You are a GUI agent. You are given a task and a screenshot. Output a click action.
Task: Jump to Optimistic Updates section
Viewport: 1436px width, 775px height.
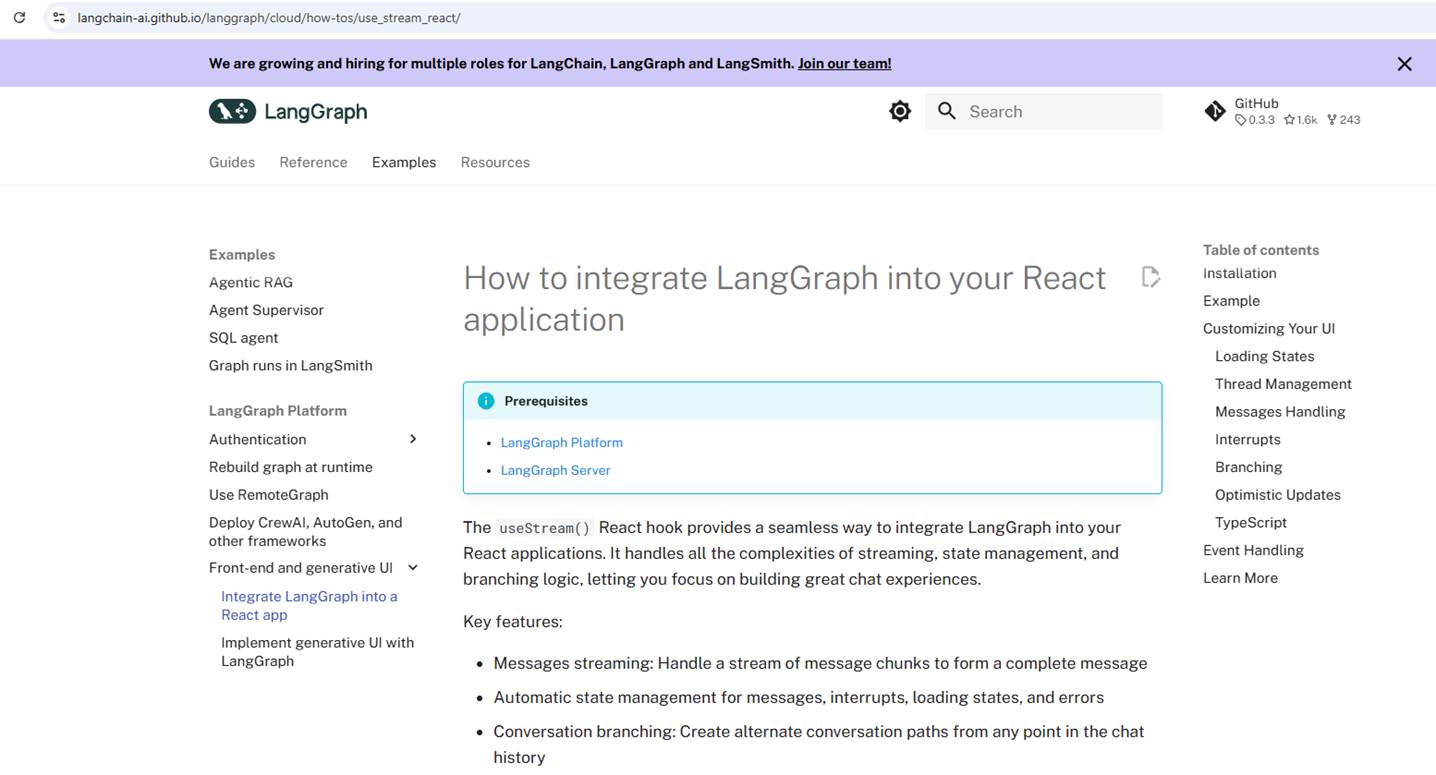point(1277,495)
